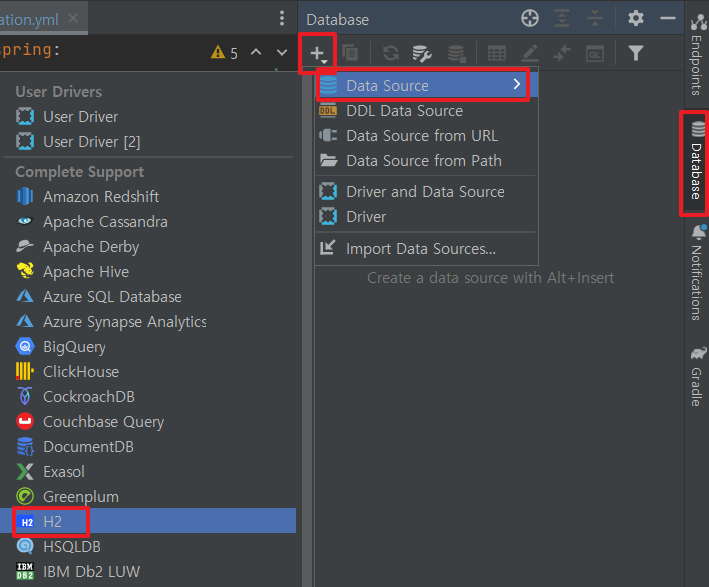Choose Apache Derby data source
The width and height of the screenshot is (709, 587).
tap(148, 247)
